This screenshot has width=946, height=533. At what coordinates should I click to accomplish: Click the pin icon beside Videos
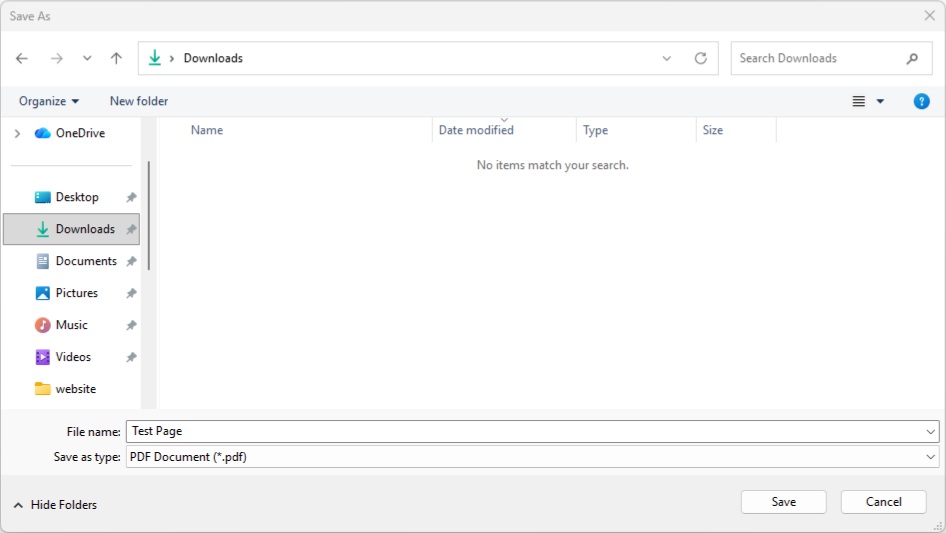pyautogui.click(x=131, y=357)
